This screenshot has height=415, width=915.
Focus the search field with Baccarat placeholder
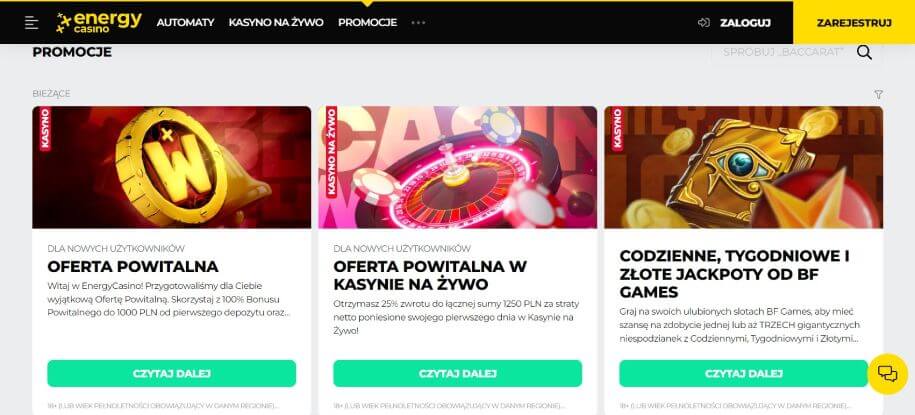click(x=783, y=52)
